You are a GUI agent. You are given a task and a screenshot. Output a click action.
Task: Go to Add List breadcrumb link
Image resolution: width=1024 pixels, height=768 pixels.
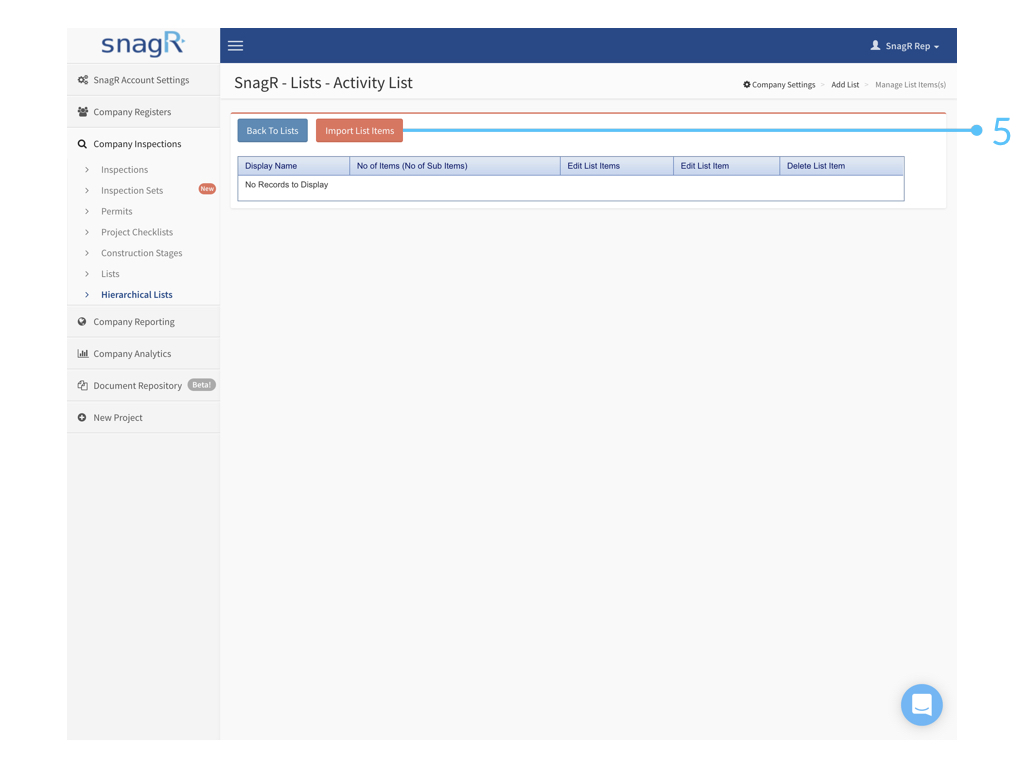pyautogui.click(x=845, y=84)
